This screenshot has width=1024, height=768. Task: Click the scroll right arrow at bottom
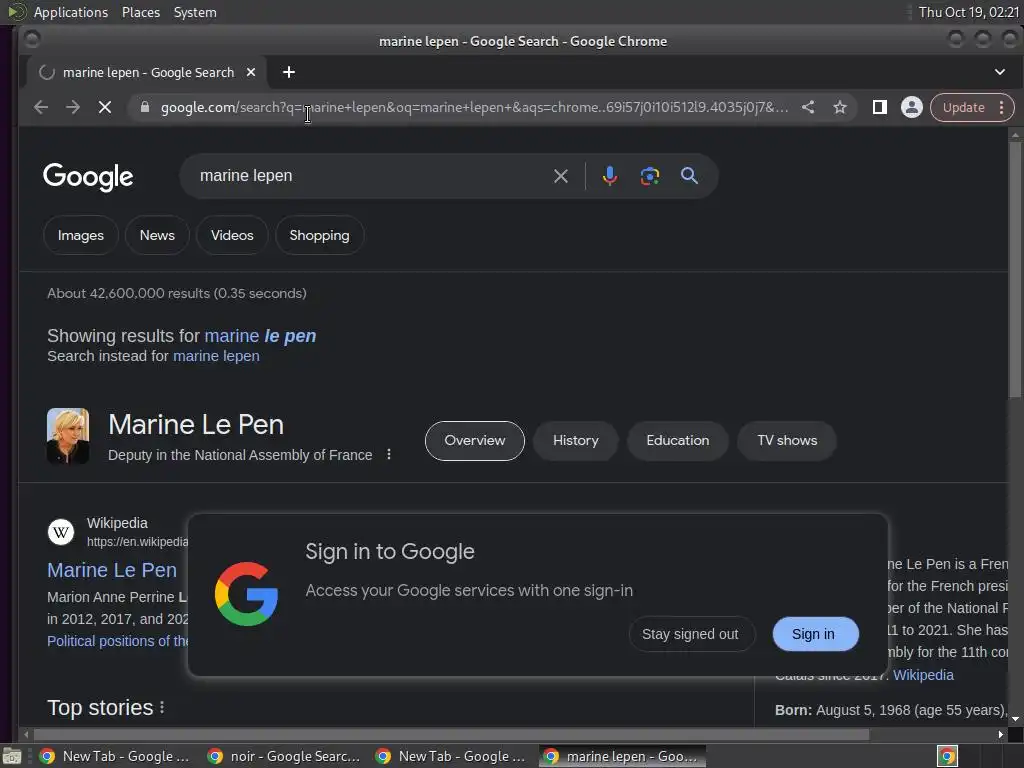[x=1000, y=735]
